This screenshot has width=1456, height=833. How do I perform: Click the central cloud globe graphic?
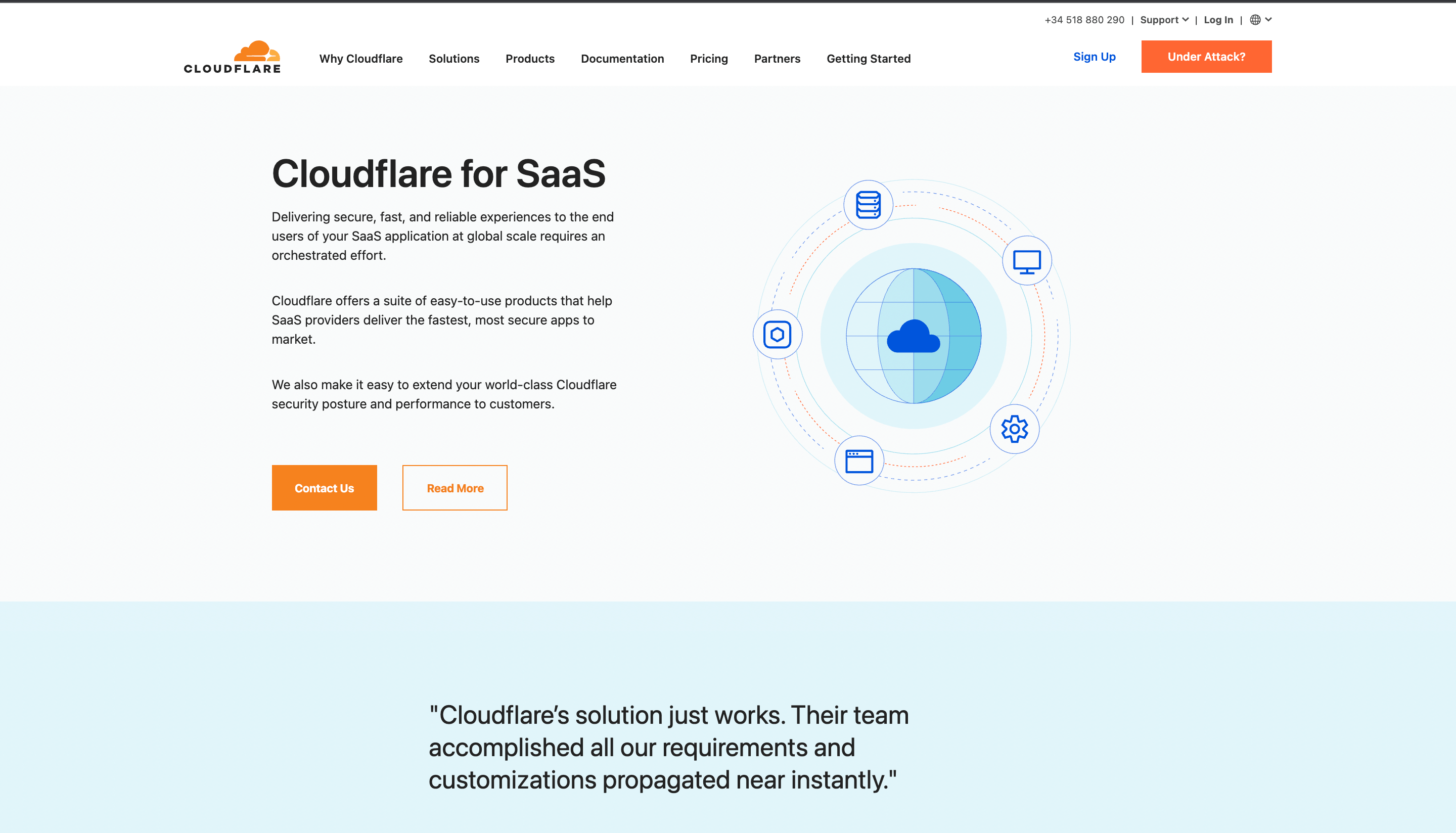point(914,337)
